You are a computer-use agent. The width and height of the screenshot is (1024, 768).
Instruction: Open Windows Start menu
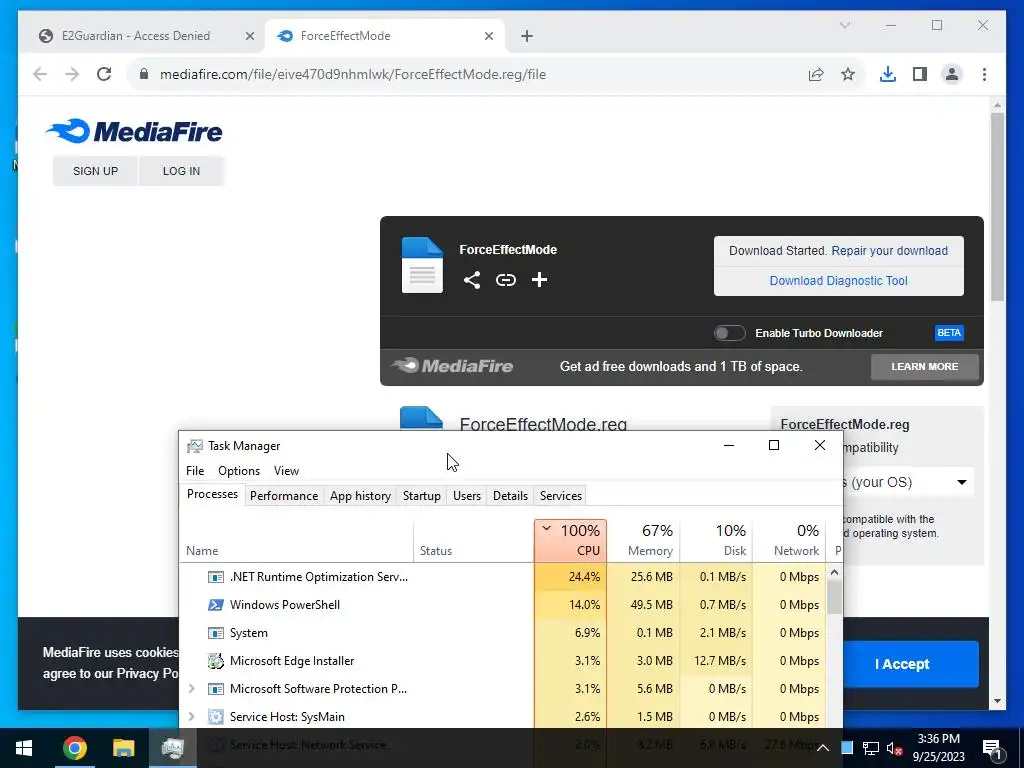[x=24, y=748]
